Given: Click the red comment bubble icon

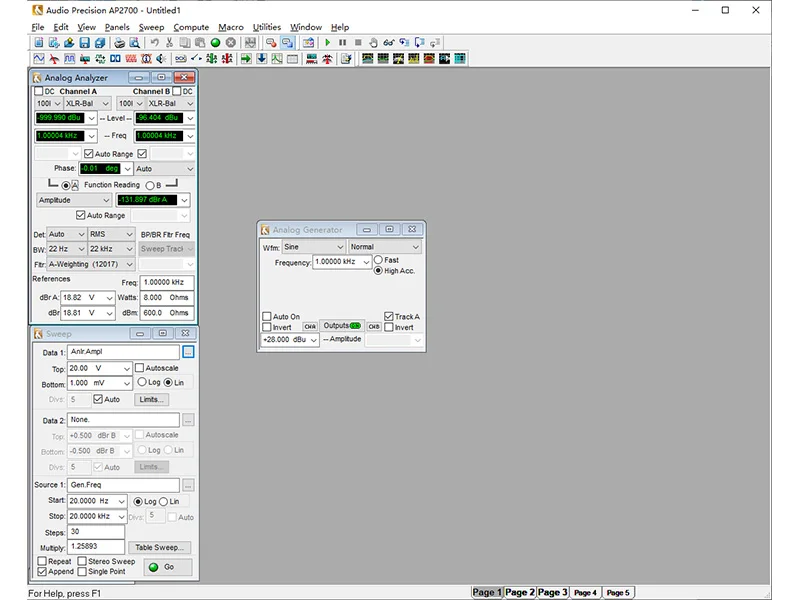Looking at the screenshot, I should (271, 43).
